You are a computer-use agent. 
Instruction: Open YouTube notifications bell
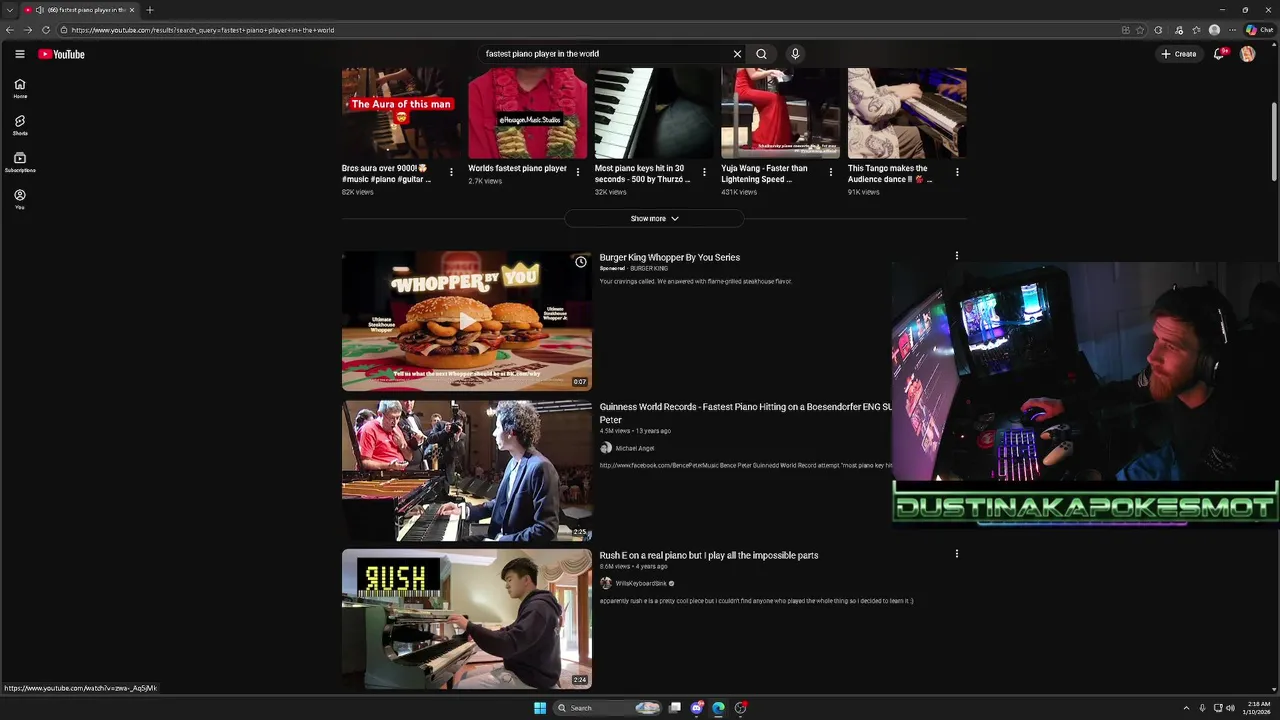click(1218, 54)
